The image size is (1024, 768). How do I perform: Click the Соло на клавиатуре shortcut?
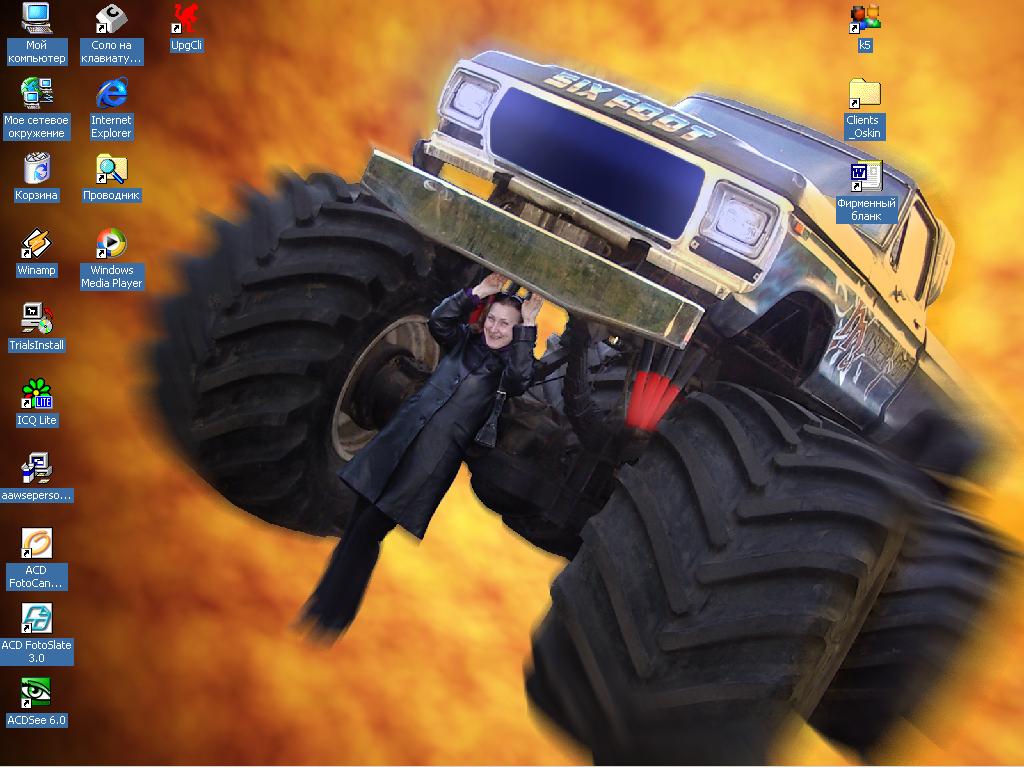[111, 18]
